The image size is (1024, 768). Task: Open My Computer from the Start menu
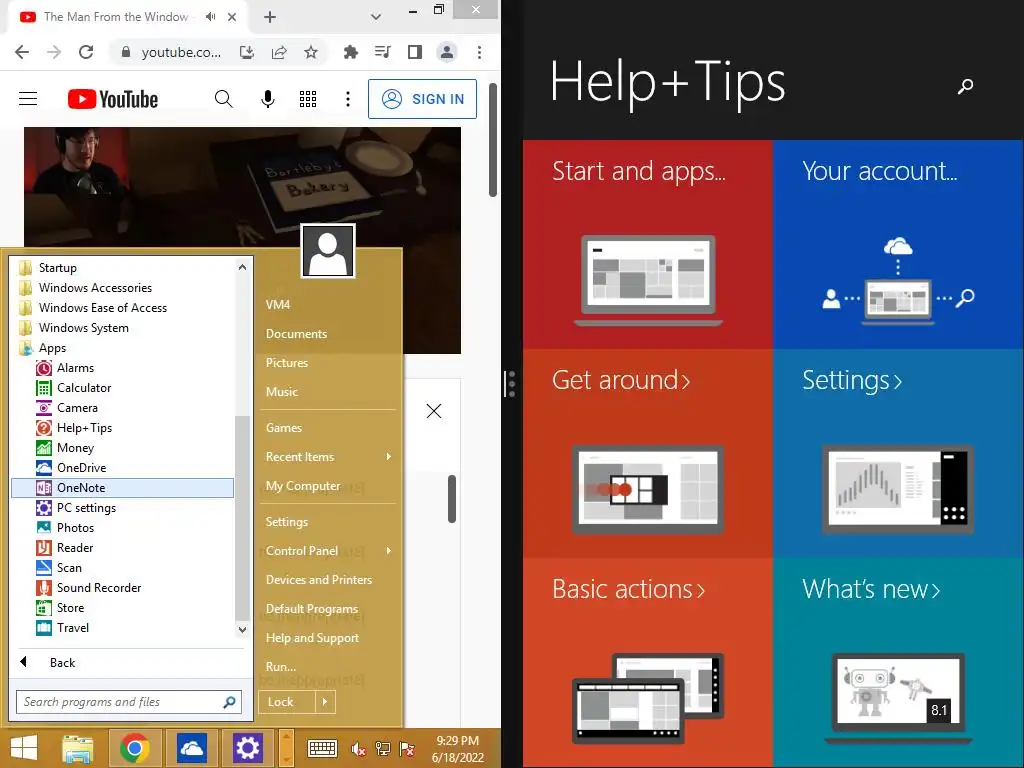pos(303,486)
